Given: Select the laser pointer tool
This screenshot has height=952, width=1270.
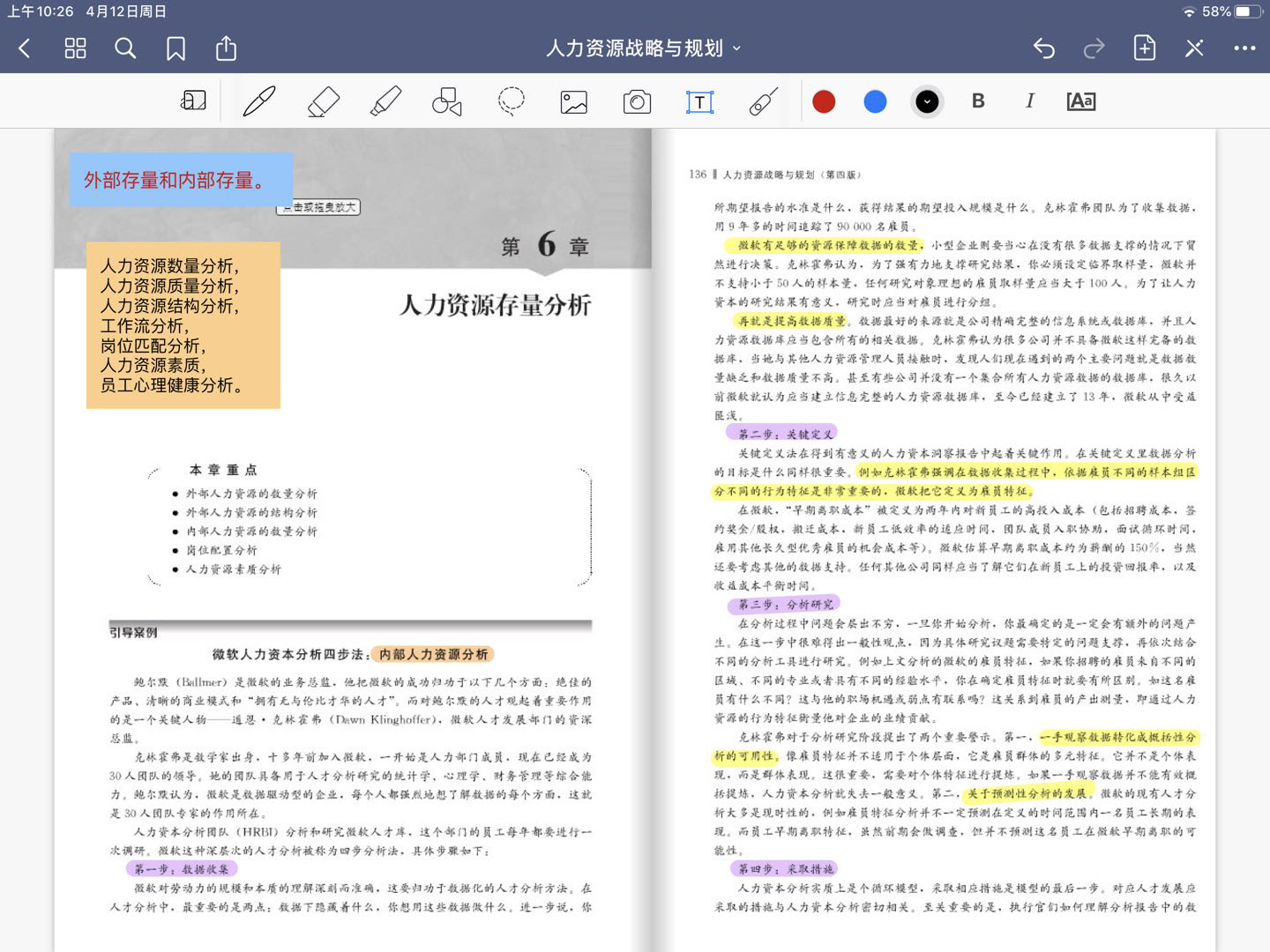Looking at the screenshot, I should [x=763, y=101].
